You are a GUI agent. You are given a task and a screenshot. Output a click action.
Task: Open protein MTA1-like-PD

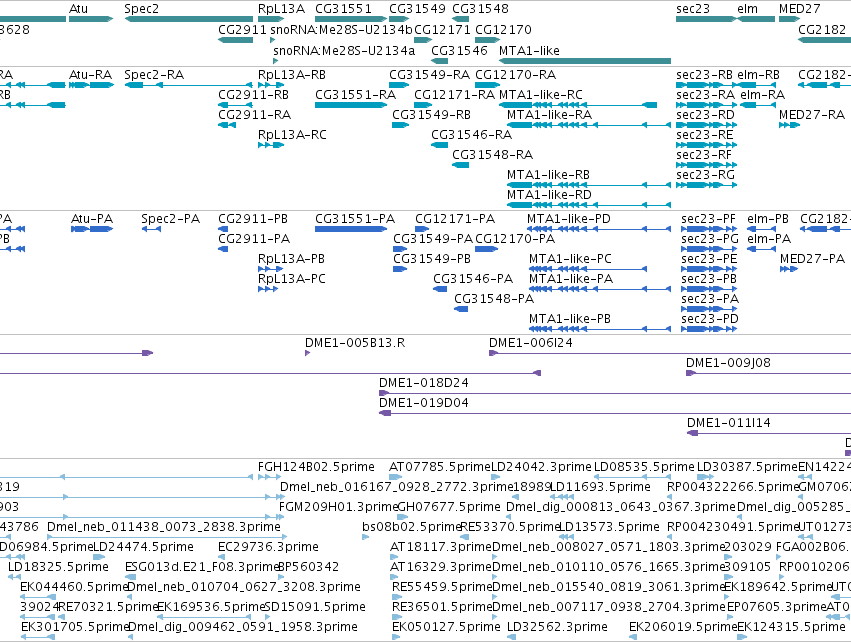pyautogui.click(x=599, y=229)
